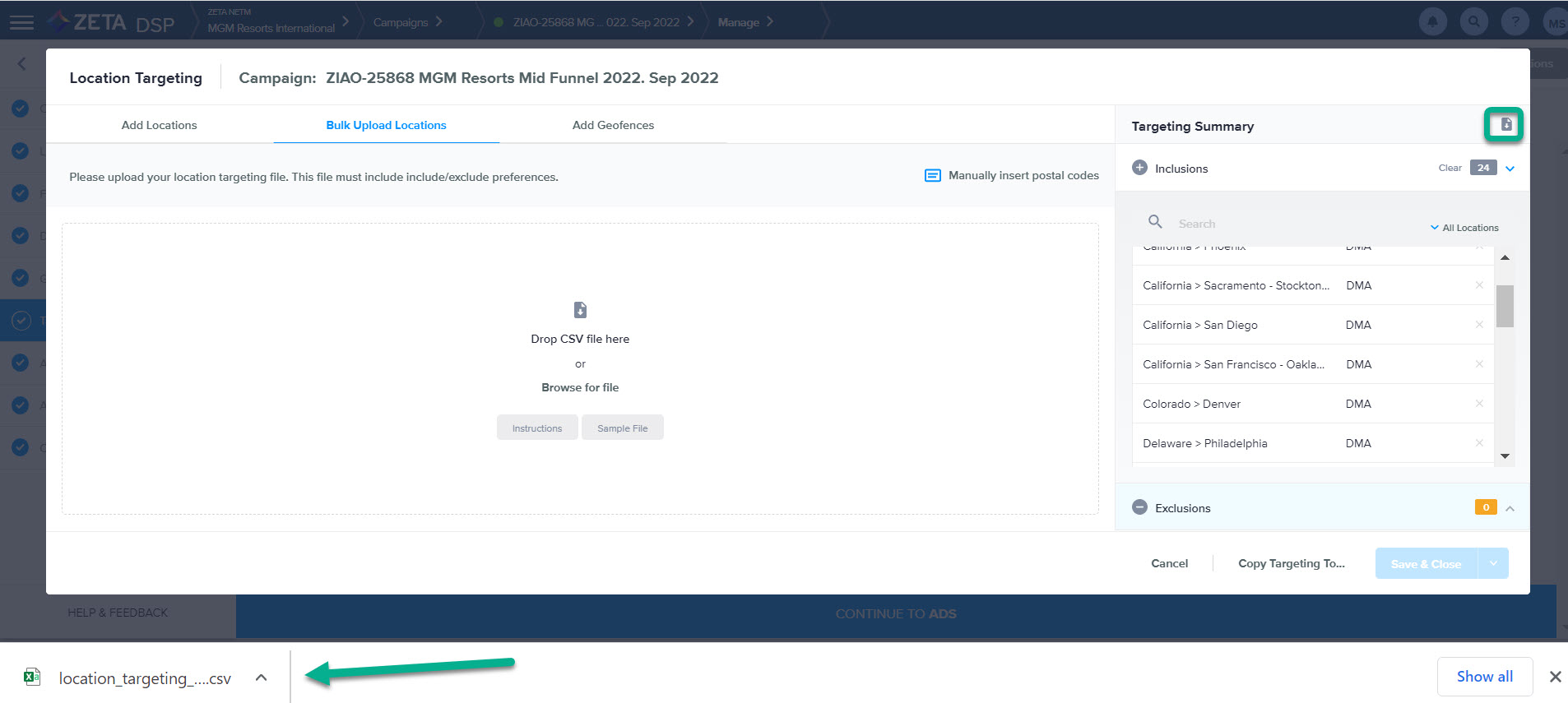Remove California > San Diego from inclusions
Viewport: 1568px width, 703px height.
coord(1478,325)
